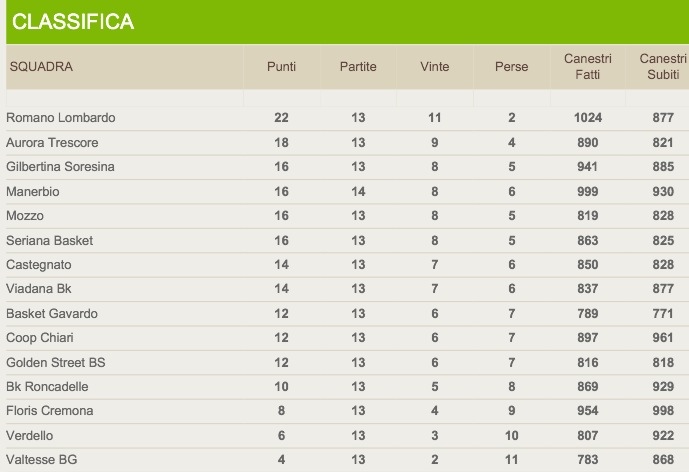The width and height of the screenshot is (689, 472).
Task: Open the Romano Lombardo team row
Action: (x=61, y=118)
